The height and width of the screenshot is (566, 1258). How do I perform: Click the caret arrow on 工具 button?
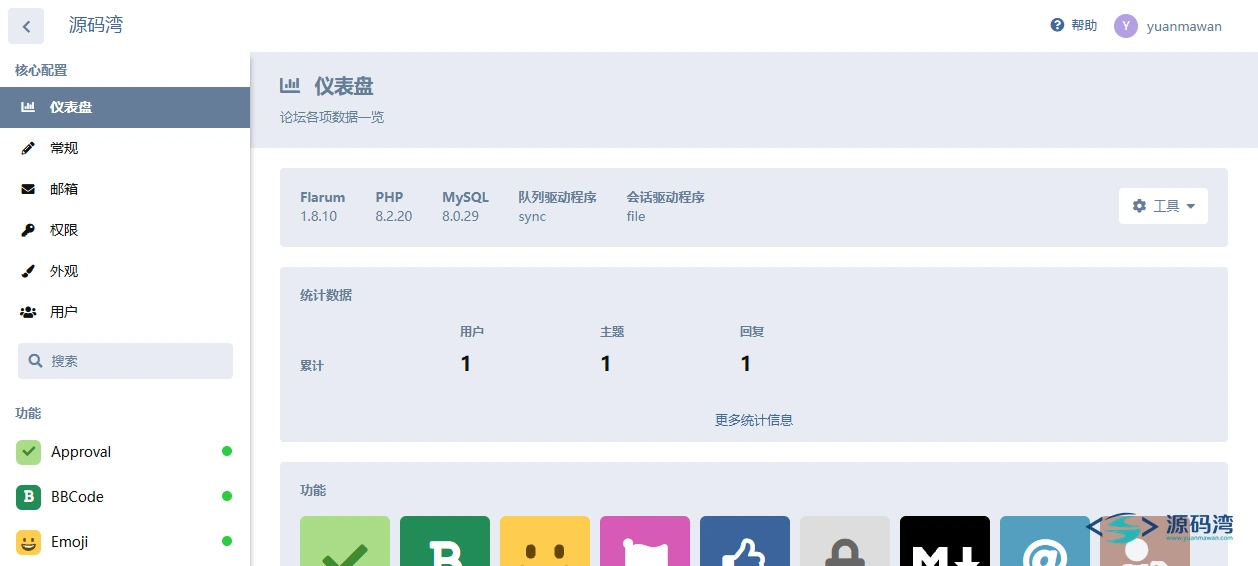[1191, 206]
